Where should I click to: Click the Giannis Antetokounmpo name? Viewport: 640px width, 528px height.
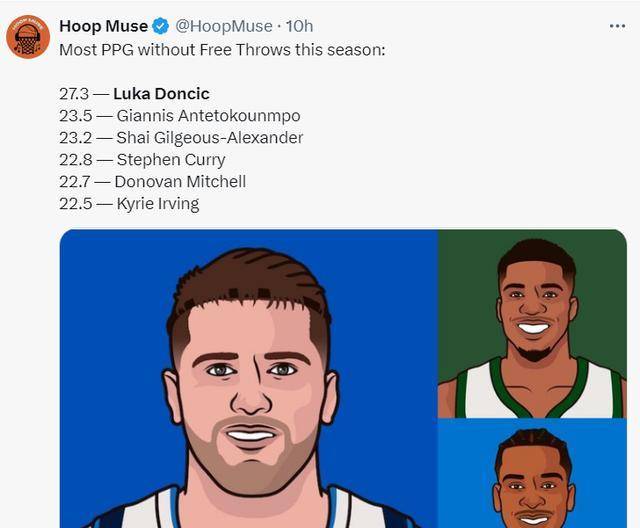[x=208, y=116]
